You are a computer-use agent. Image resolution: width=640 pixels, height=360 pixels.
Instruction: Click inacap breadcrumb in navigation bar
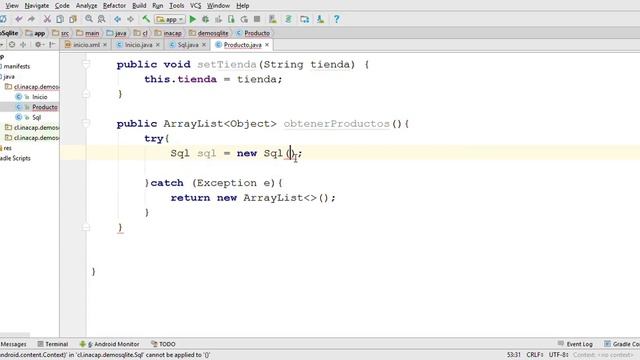168,33
